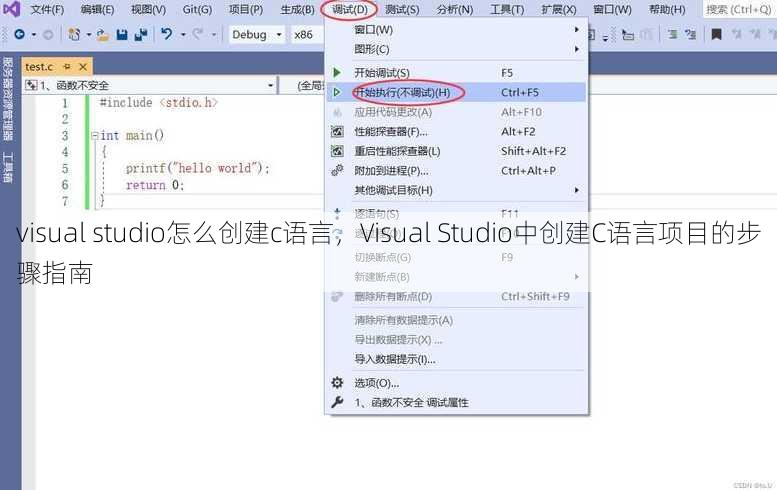Open the x86 platform dropdown
The width and height of the screenshot is (777, 490).
point(307,35)
